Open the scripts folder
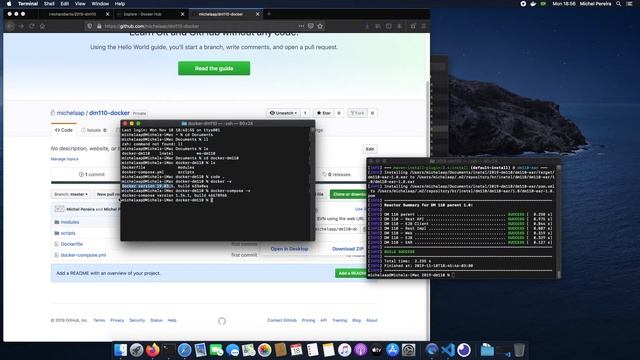 click(68, 233)
